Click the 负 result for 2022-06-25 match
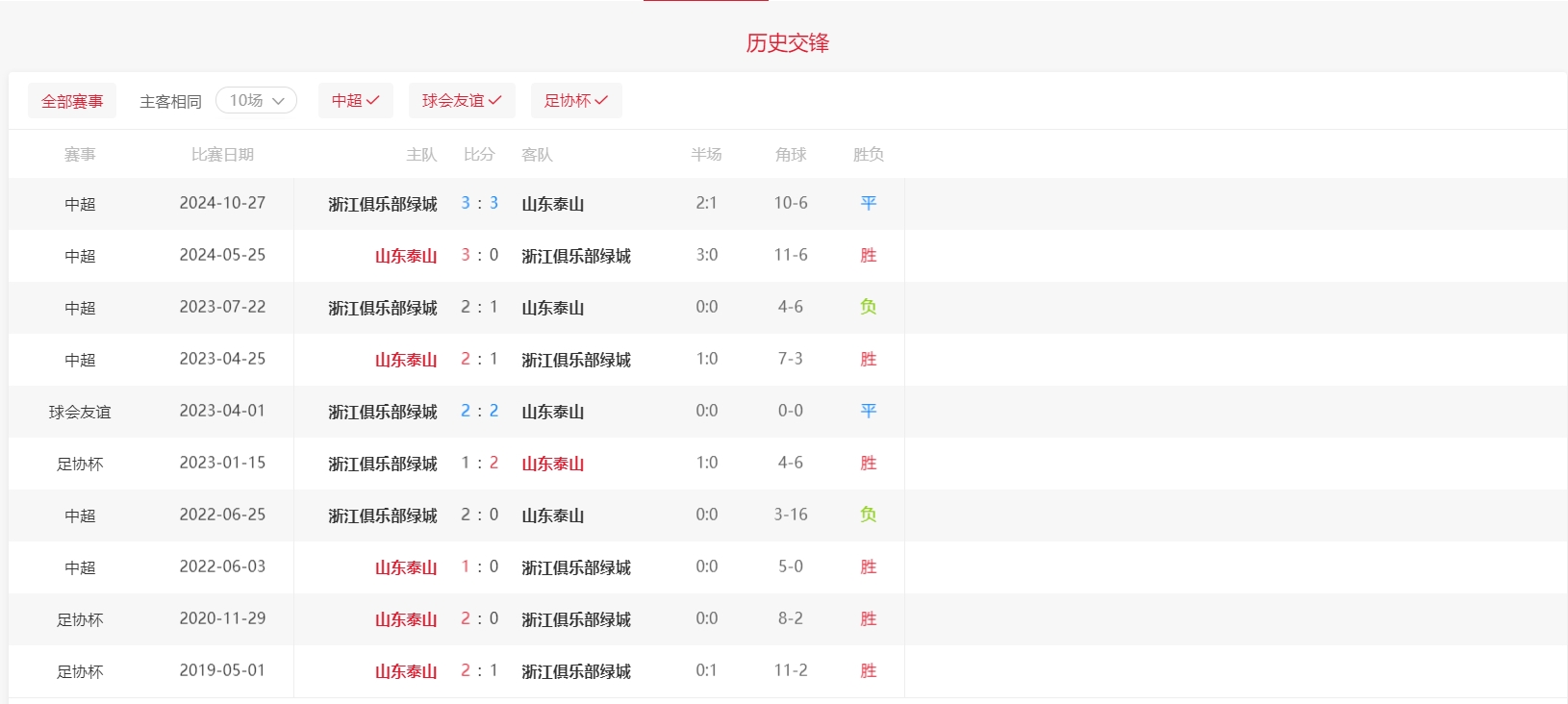Image resolution: width=1568 pixels, height=704 pixels. tap(868, 515)
